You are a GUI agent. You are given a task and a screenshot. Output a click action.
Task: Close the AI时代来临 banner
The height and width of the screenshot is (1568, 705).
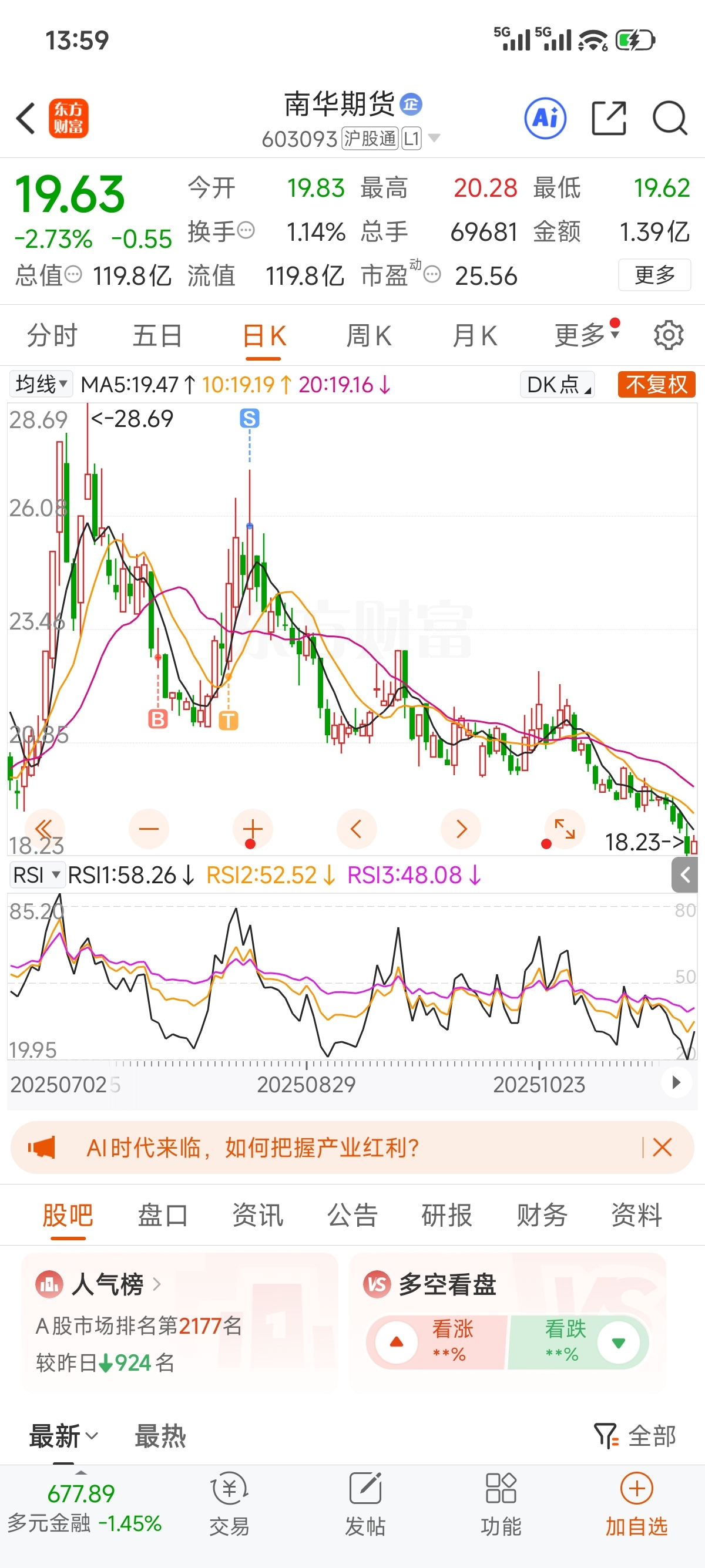tap(662, 1148)
